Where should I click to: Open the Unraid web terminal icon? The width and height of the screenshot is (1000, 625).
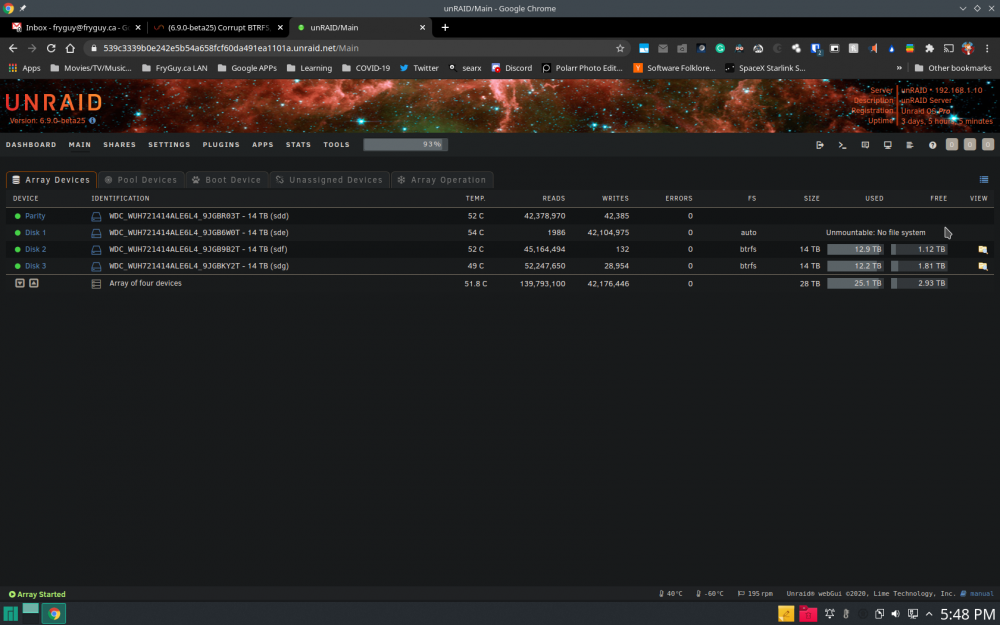842,145
